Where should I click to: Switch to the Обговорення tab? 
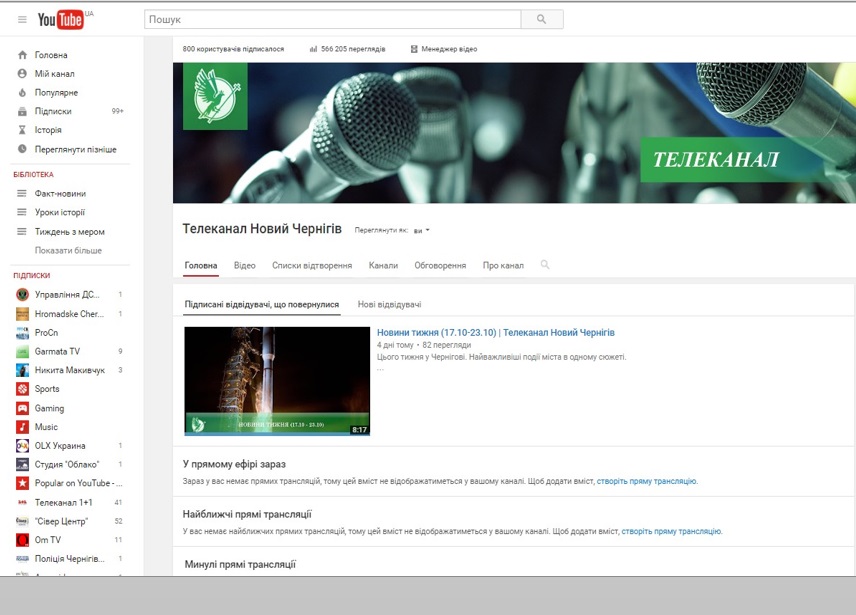click(440, 266)
